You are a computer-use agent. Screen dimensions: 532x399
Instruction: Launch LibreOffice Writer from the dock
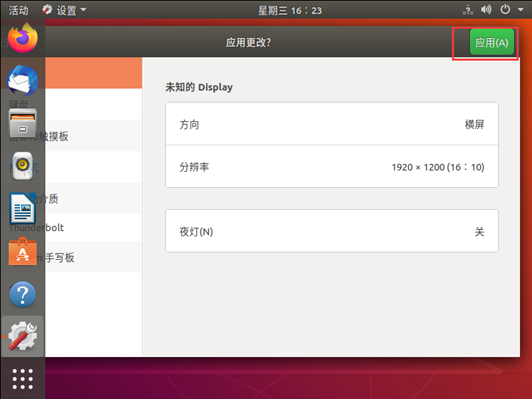22,208
